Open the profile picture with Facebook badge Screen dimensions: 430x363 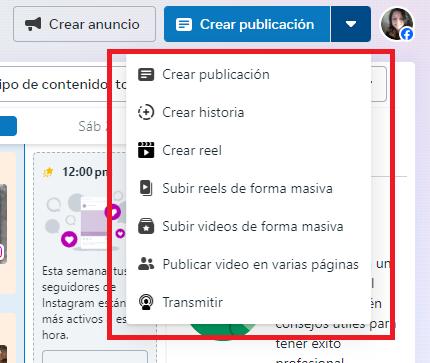(397, 24)
